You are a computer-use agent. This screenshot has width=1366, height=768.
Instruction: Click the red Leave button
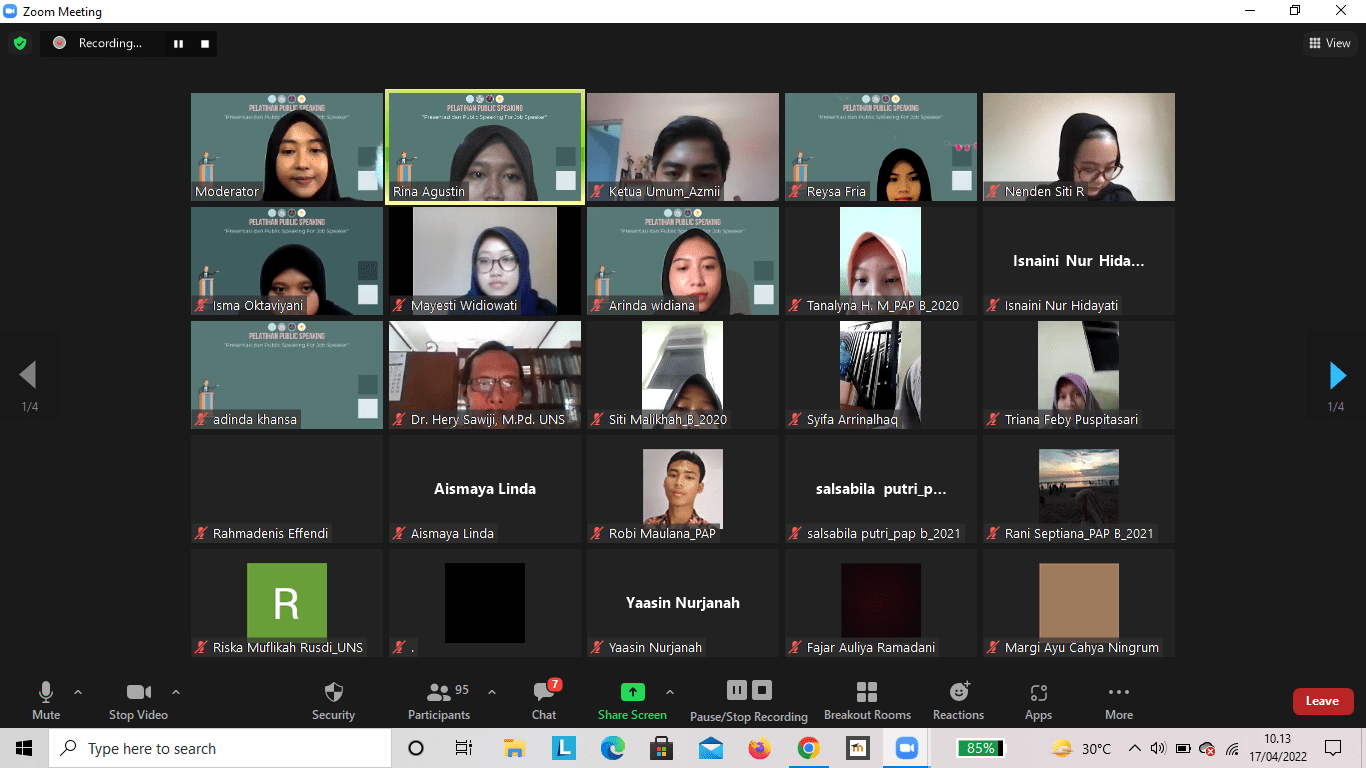[1322, 701]
